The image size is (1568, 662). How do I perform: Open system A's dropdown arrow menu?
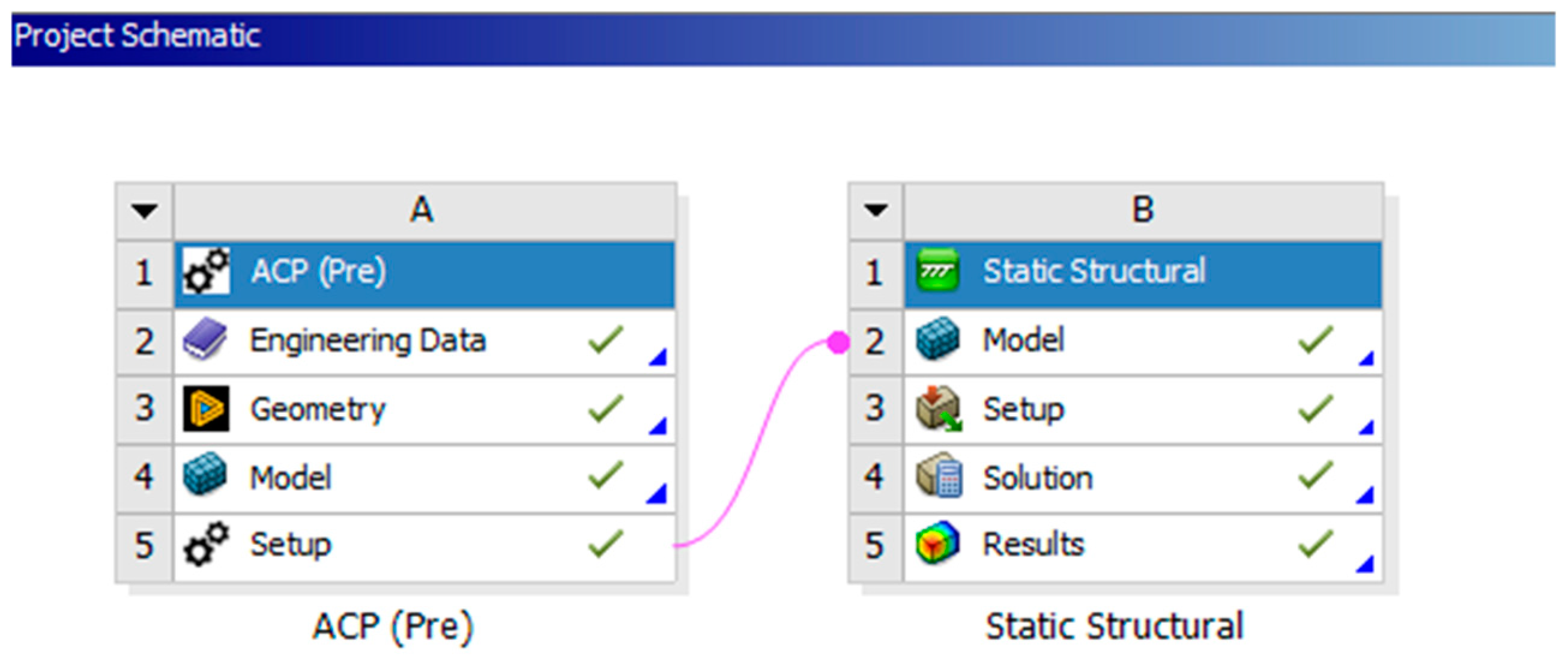pos(144,211)
